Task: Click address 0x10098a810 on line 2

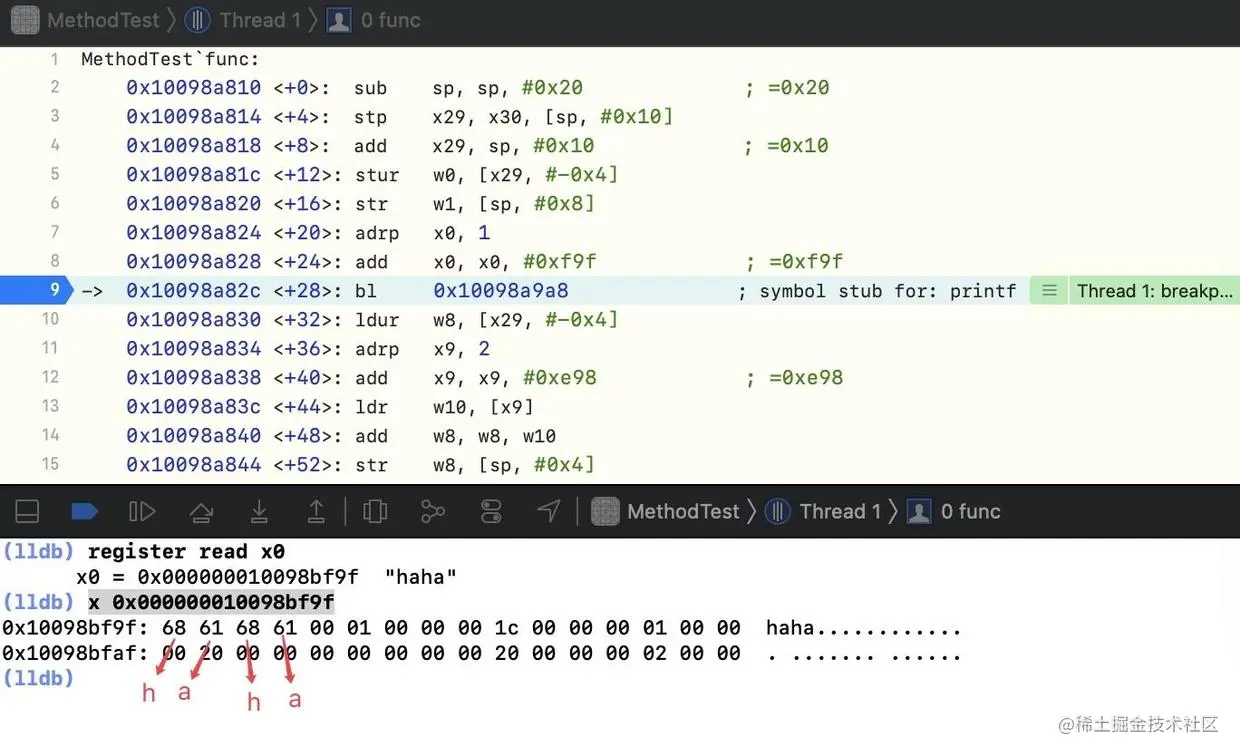Action: pos(193,88)
